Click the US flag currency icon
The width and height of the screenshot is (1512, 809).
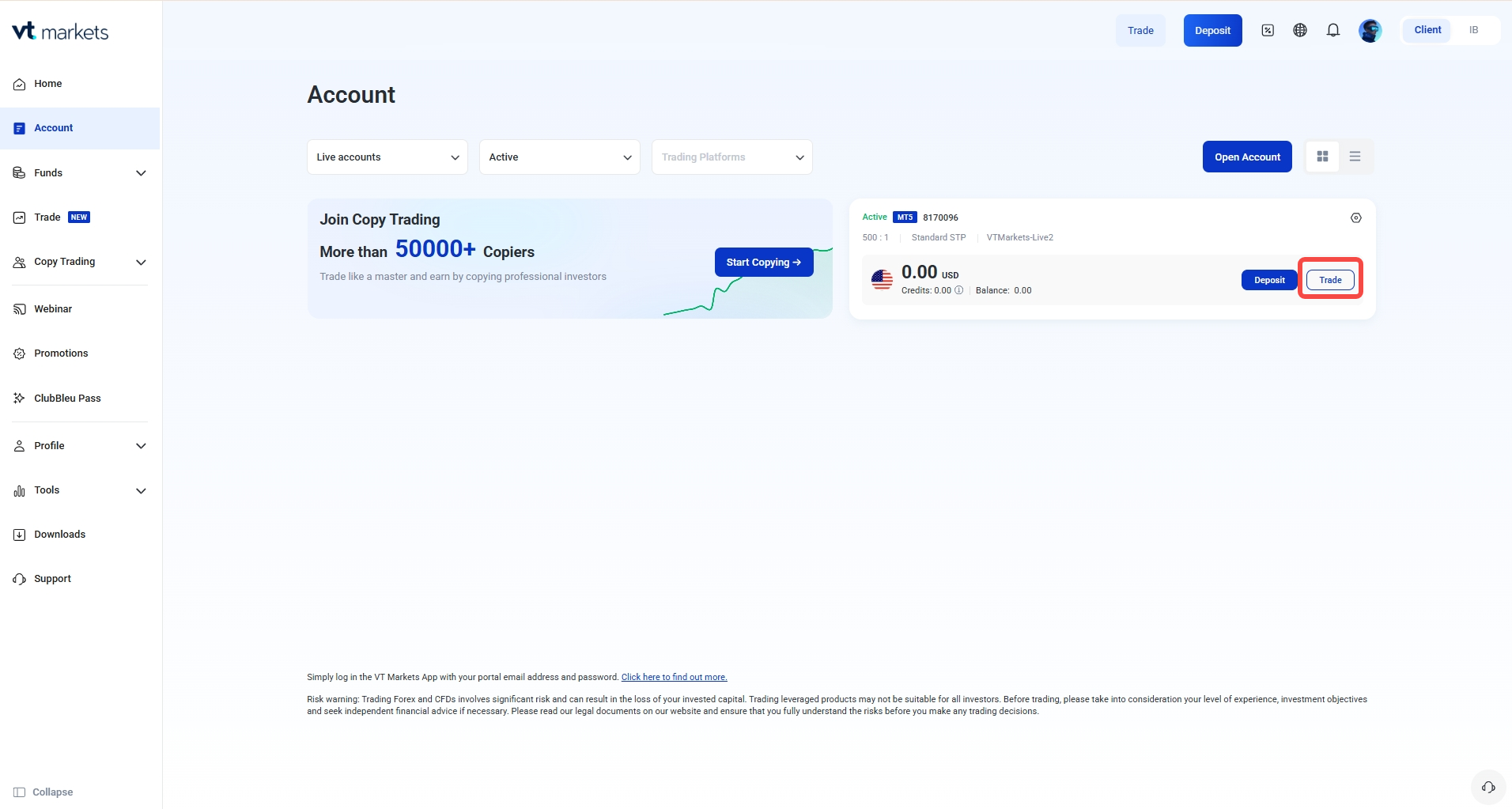tap(882, 280)
